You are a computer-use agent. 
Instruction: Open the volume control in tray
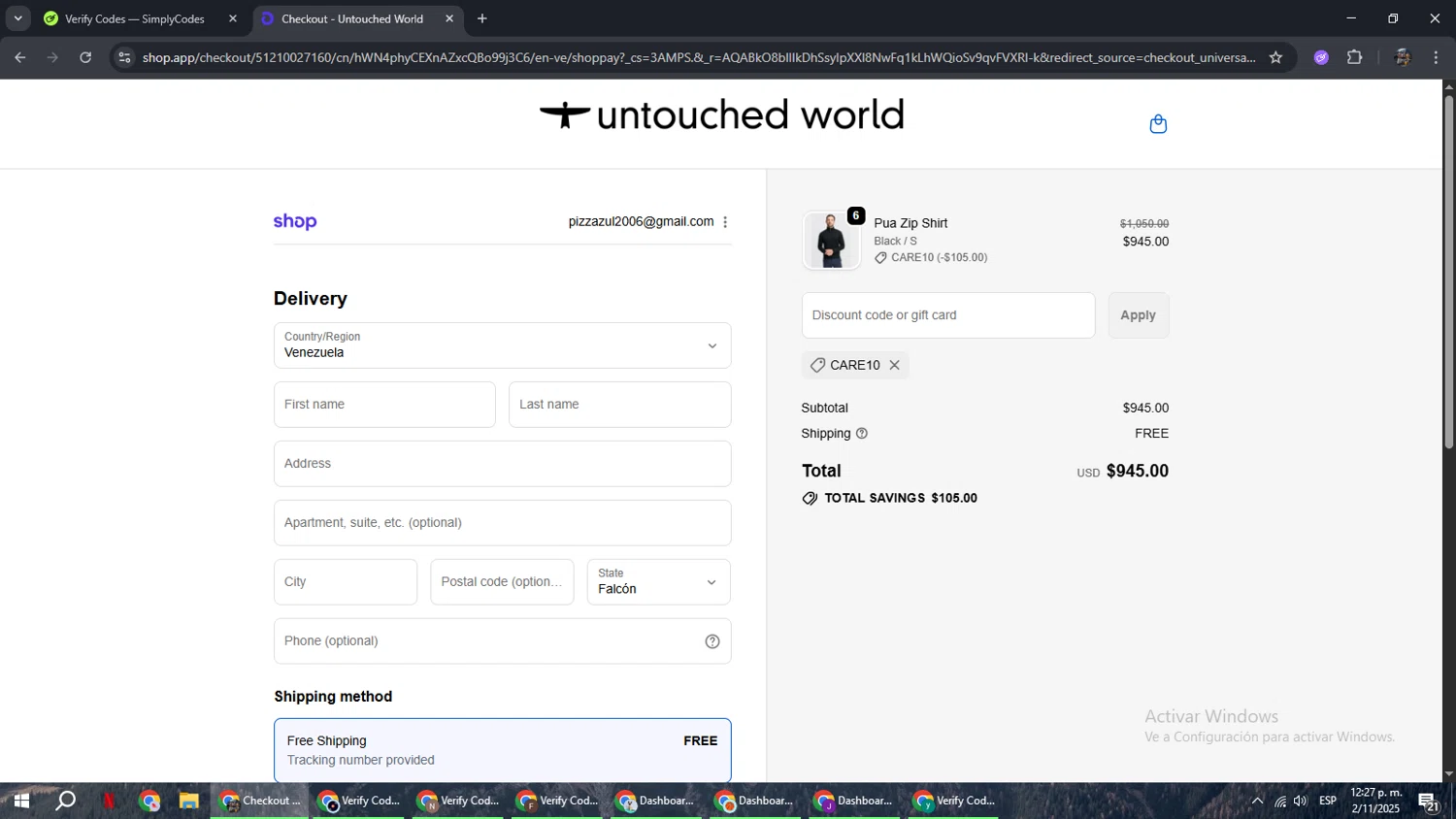pos(1301,802)
